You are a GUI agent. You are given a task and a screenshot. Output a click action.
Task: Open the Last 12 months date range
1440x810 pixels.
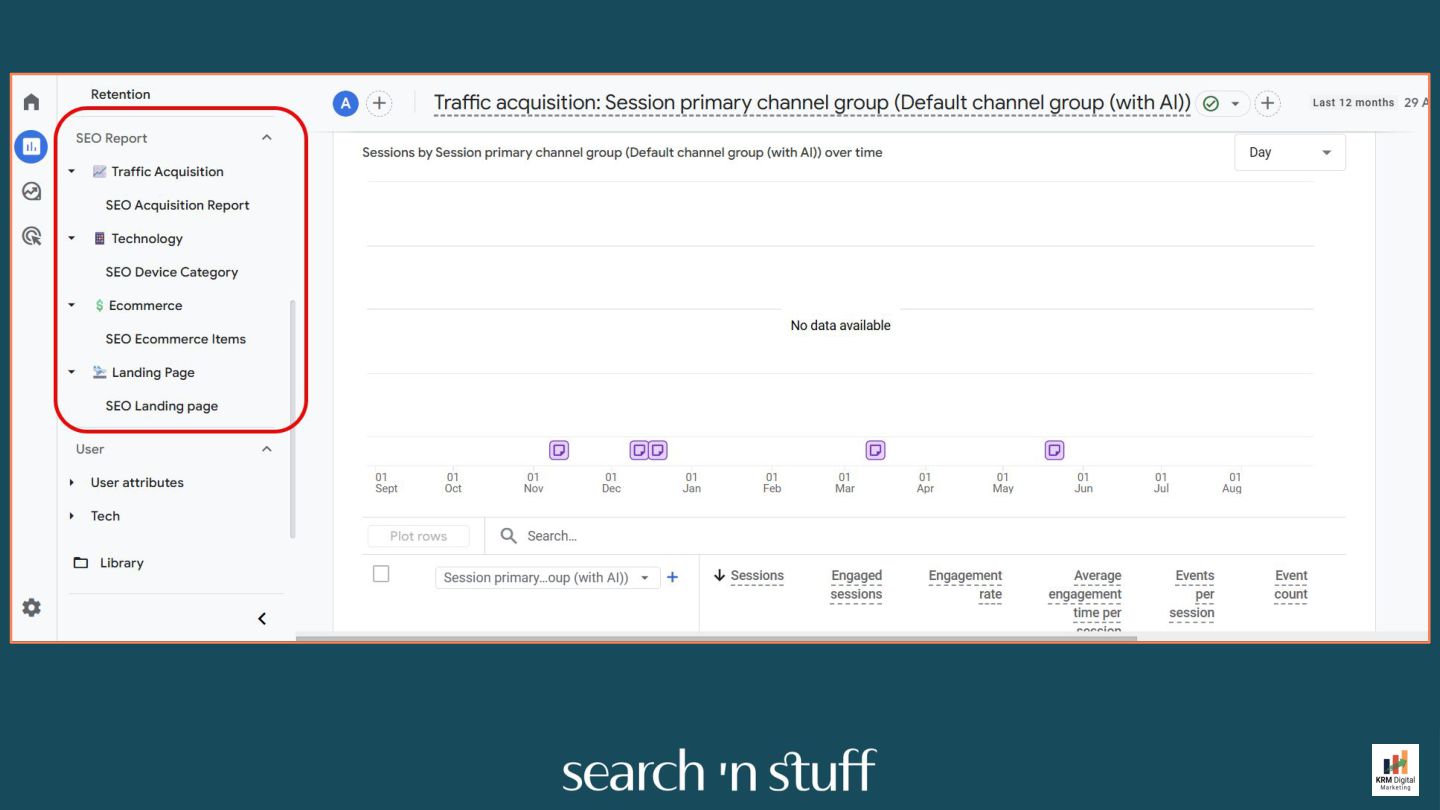pos(1353,103)
